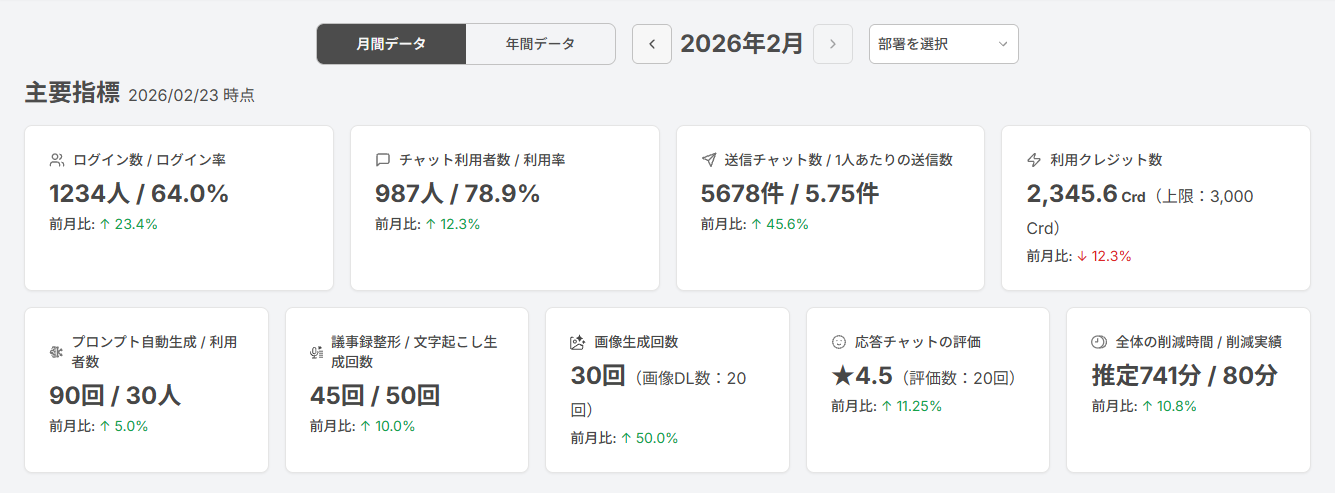The image size is (1335, 493).
Task: Click the ↑ 10.0% month-over-month change
Action: click(387, 426)
